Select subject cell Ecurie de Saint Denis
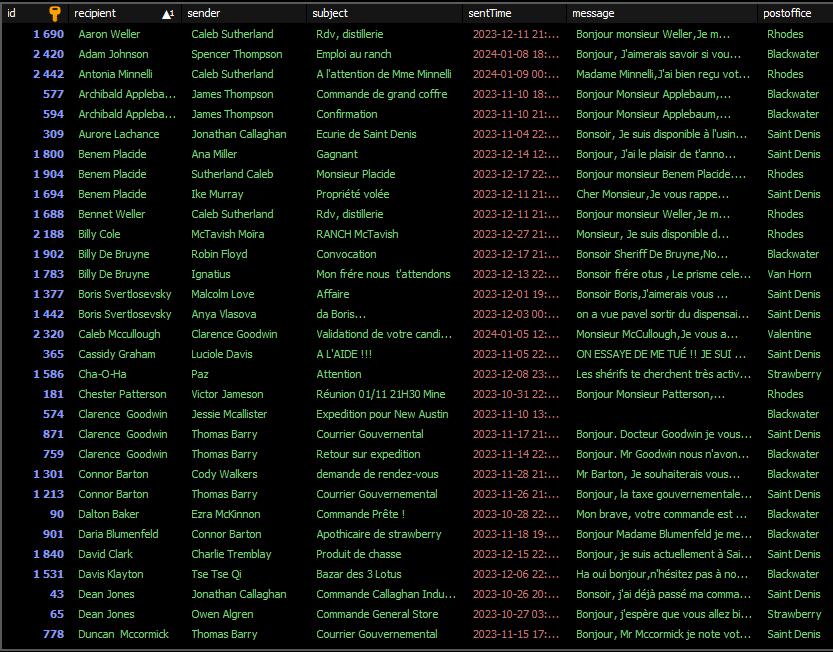 pos(367,134)
